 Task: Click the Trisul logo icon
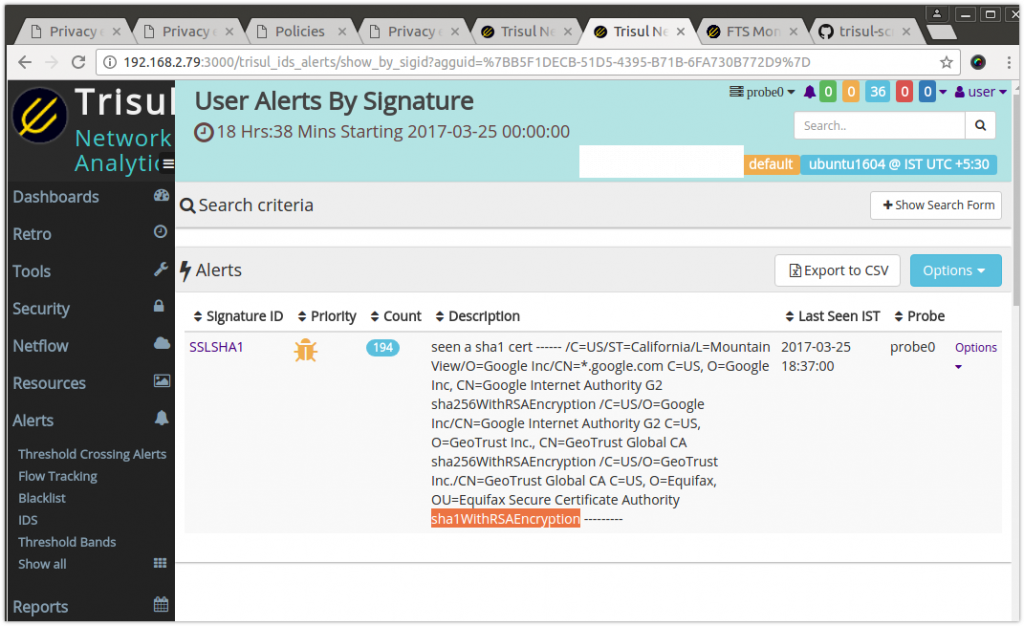[x=40, y=116]
